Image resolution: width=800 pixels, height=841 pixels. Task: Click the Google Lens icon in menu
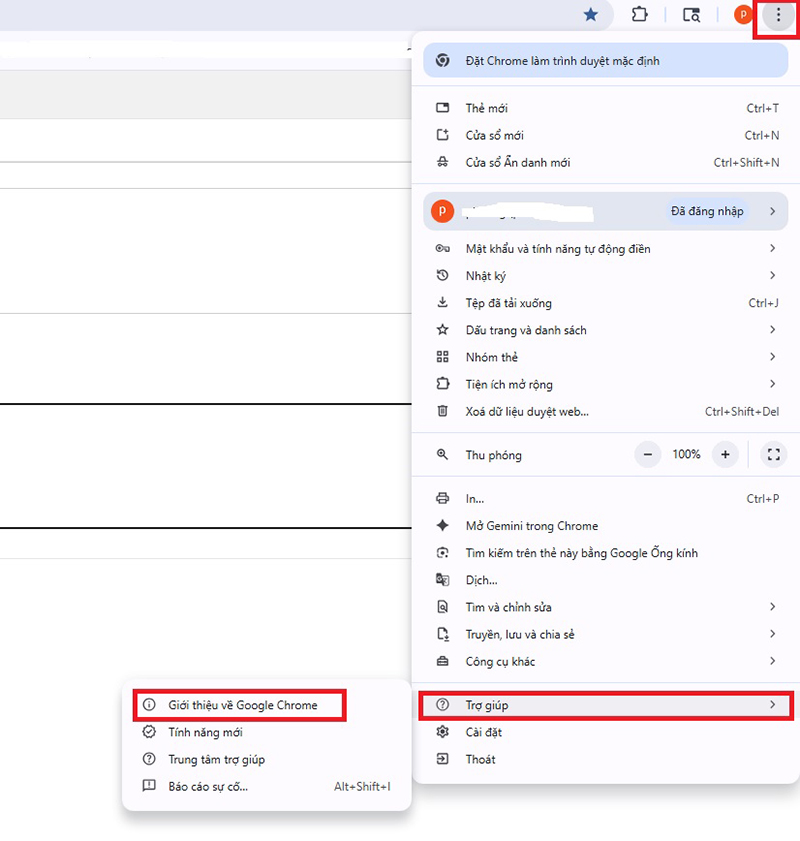[442, 552]
